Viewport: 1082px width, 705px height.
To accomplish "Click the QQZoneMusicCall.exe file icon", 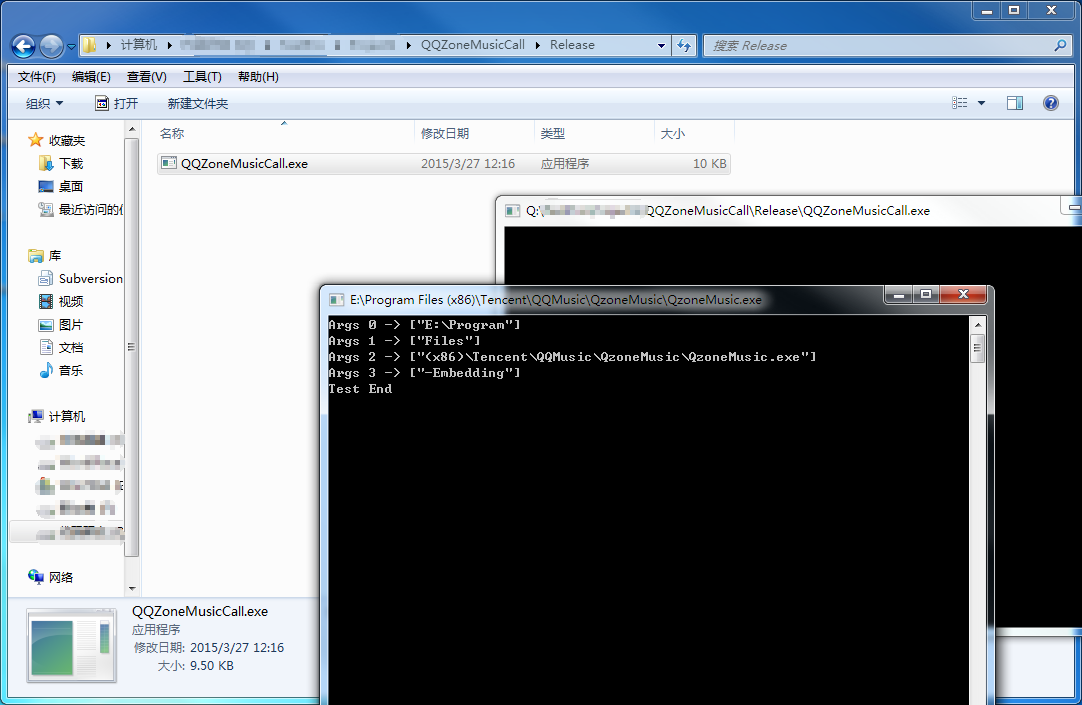I will point(168,163).
